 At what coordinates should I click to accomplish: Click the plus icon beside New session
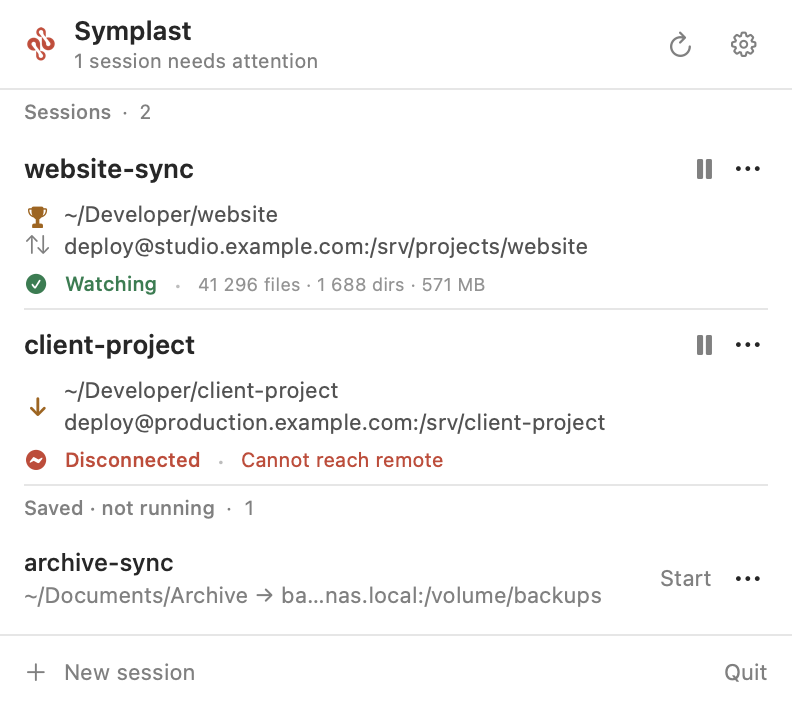[x=36, y=672]
